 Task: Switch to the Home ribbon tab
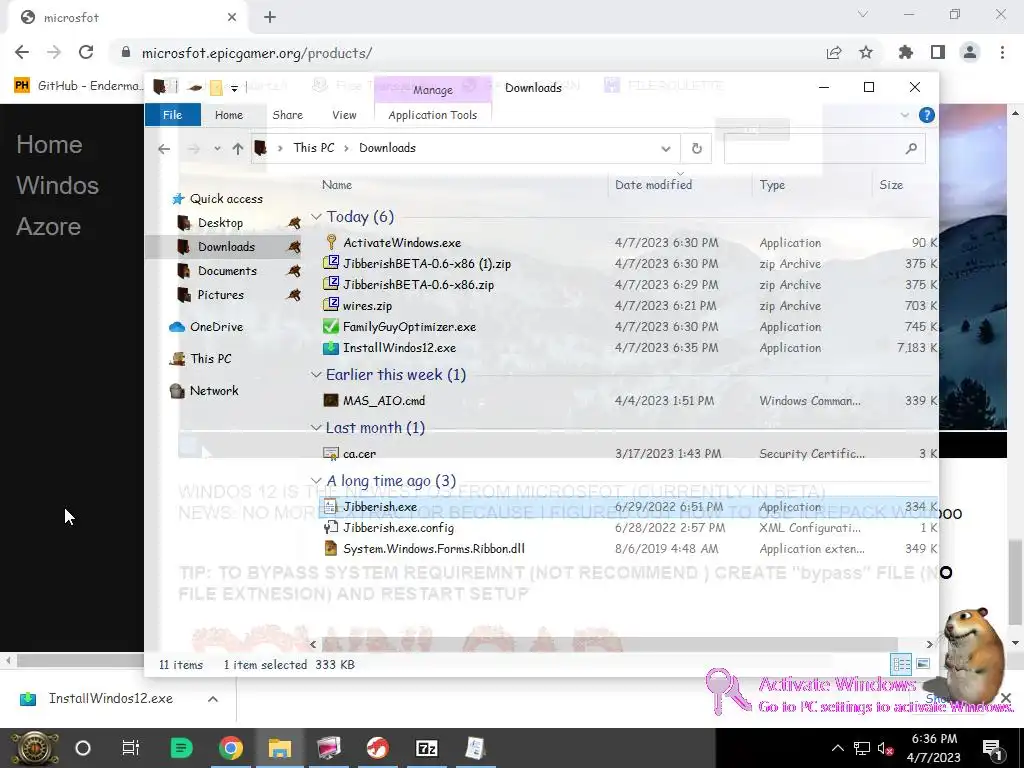229,115
